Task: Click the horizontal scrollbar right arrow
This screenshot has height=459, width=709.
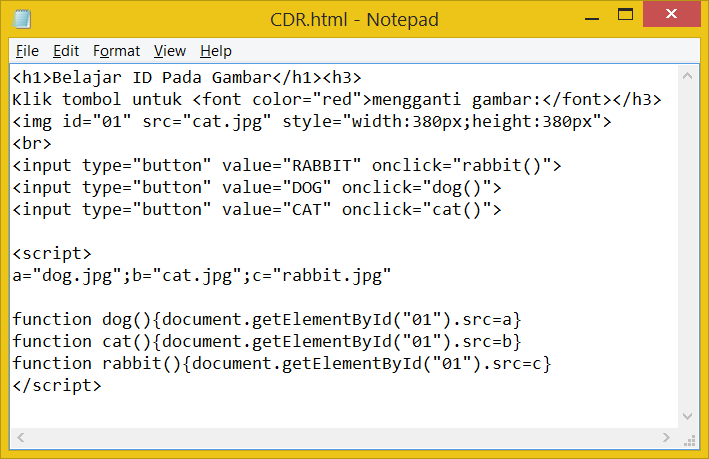Action: (666, 437)
